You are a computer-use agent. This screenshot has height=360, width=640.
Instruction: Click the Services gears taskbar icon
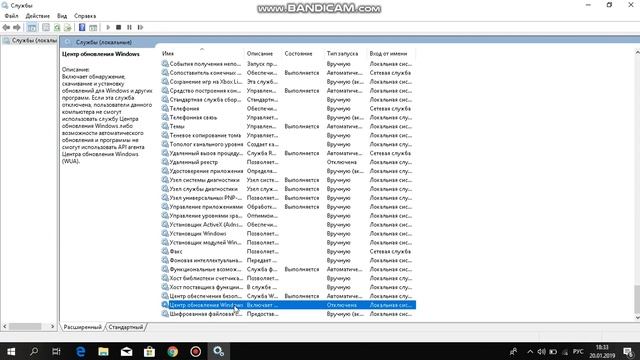click(219, 351)
